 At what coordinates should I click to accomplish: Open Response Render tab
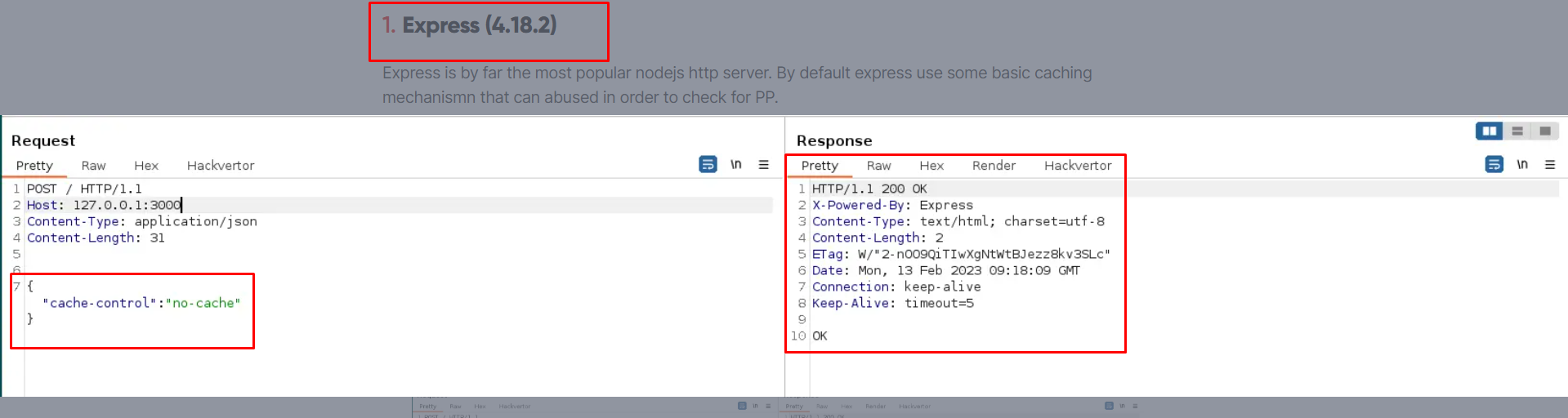(x=994, y=165)
